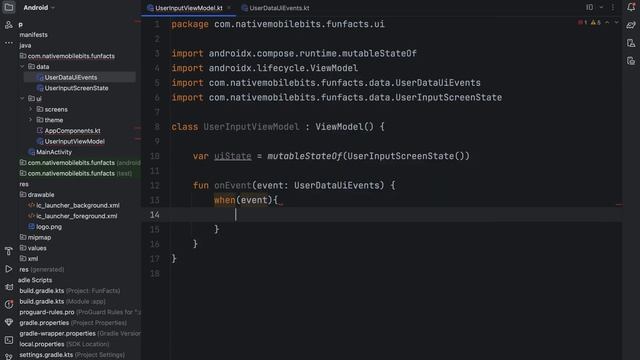Click the mutableStateOf call on line 10
This screenshot has height=360, width=640.
(304, 156)
